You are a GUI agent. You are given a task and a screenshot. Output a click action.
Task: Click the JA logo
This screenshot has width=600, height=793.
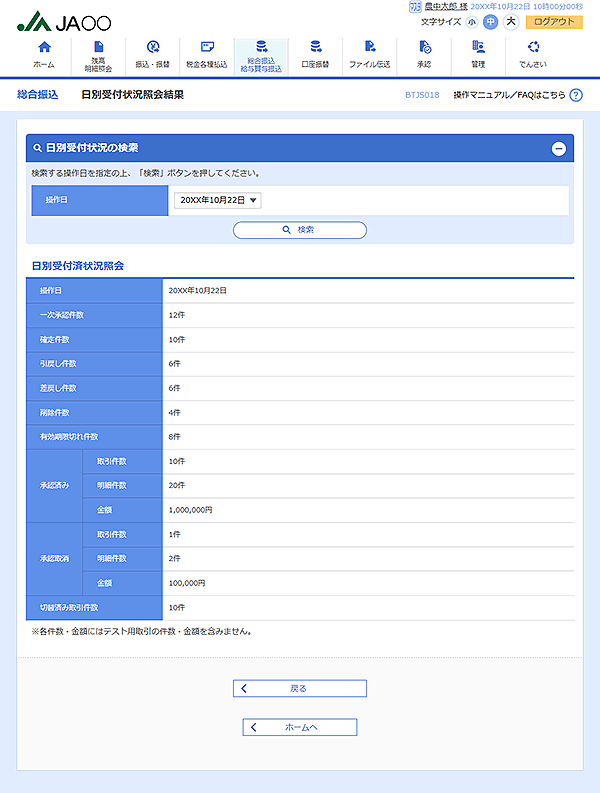(x=64, y=22)
